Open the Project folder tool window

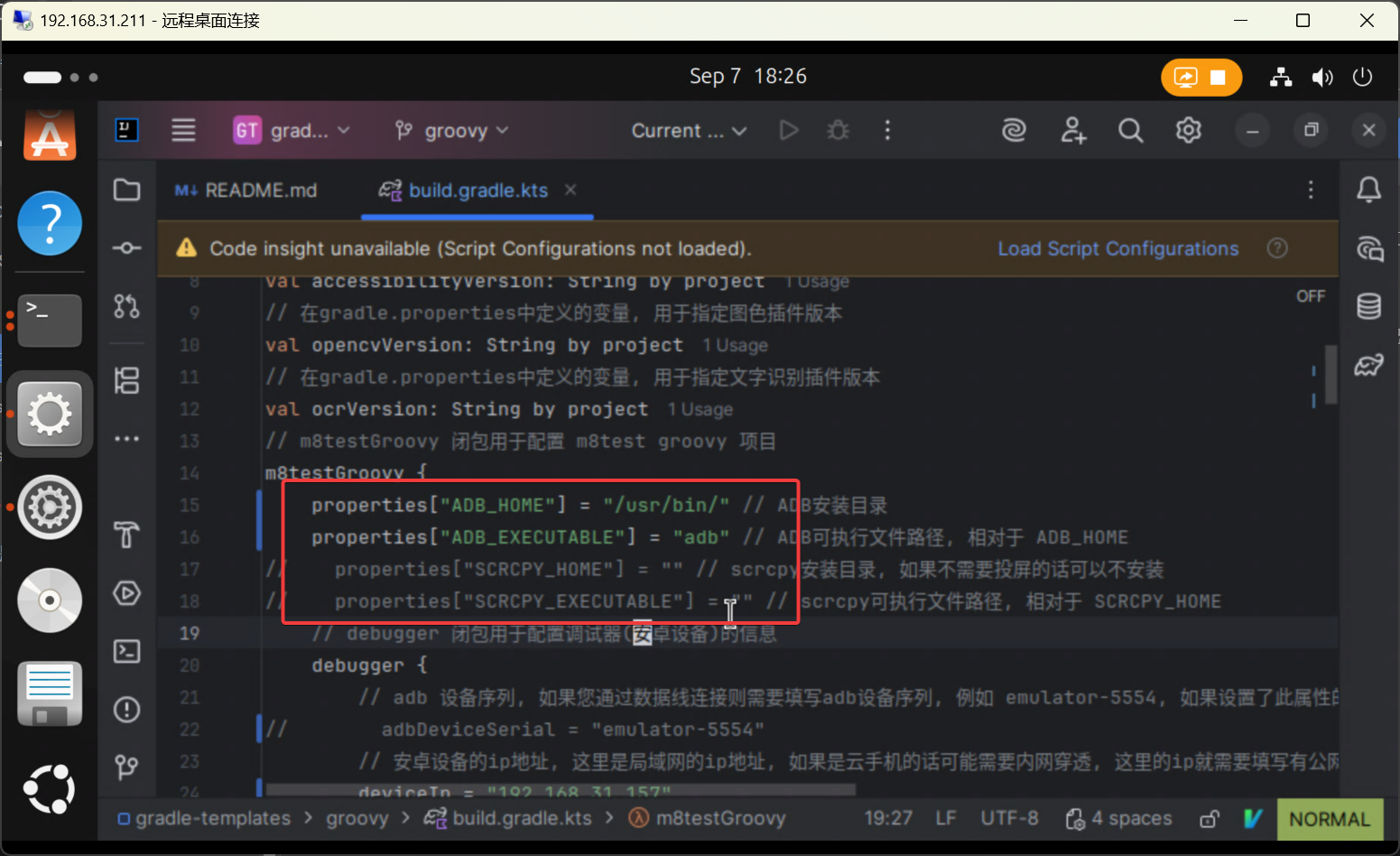[x=126, y=190]
